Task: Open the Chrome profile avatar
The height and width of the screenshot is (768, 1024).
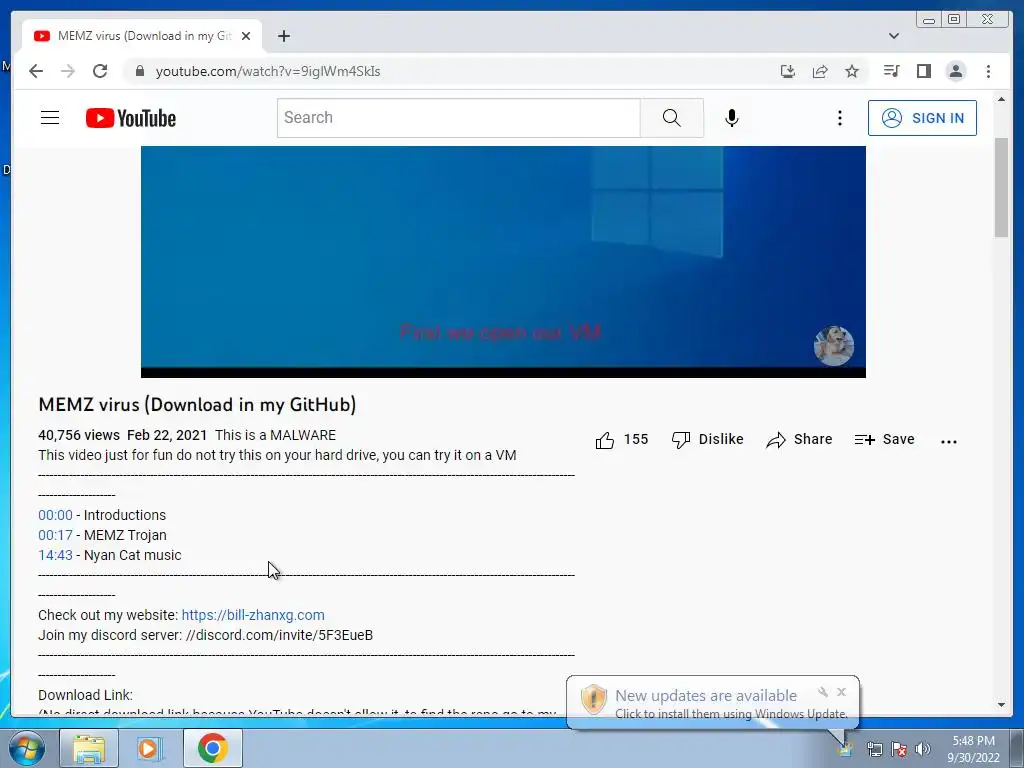Action: tap(955, 71)
